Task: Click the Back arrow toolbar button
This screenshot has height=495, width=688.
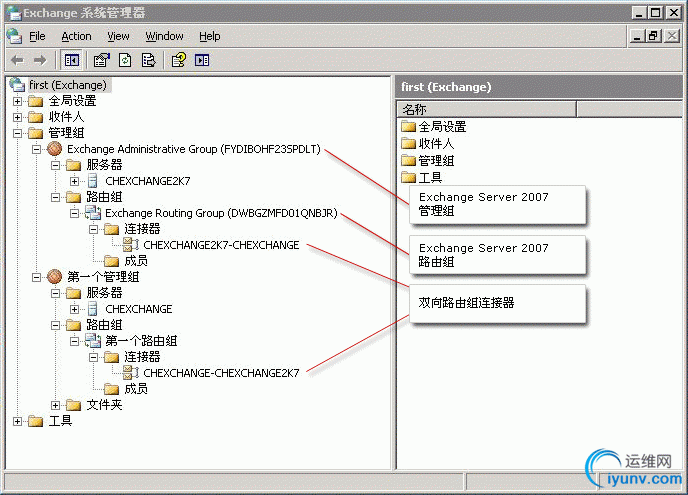Action: click(x=18, y=60)
